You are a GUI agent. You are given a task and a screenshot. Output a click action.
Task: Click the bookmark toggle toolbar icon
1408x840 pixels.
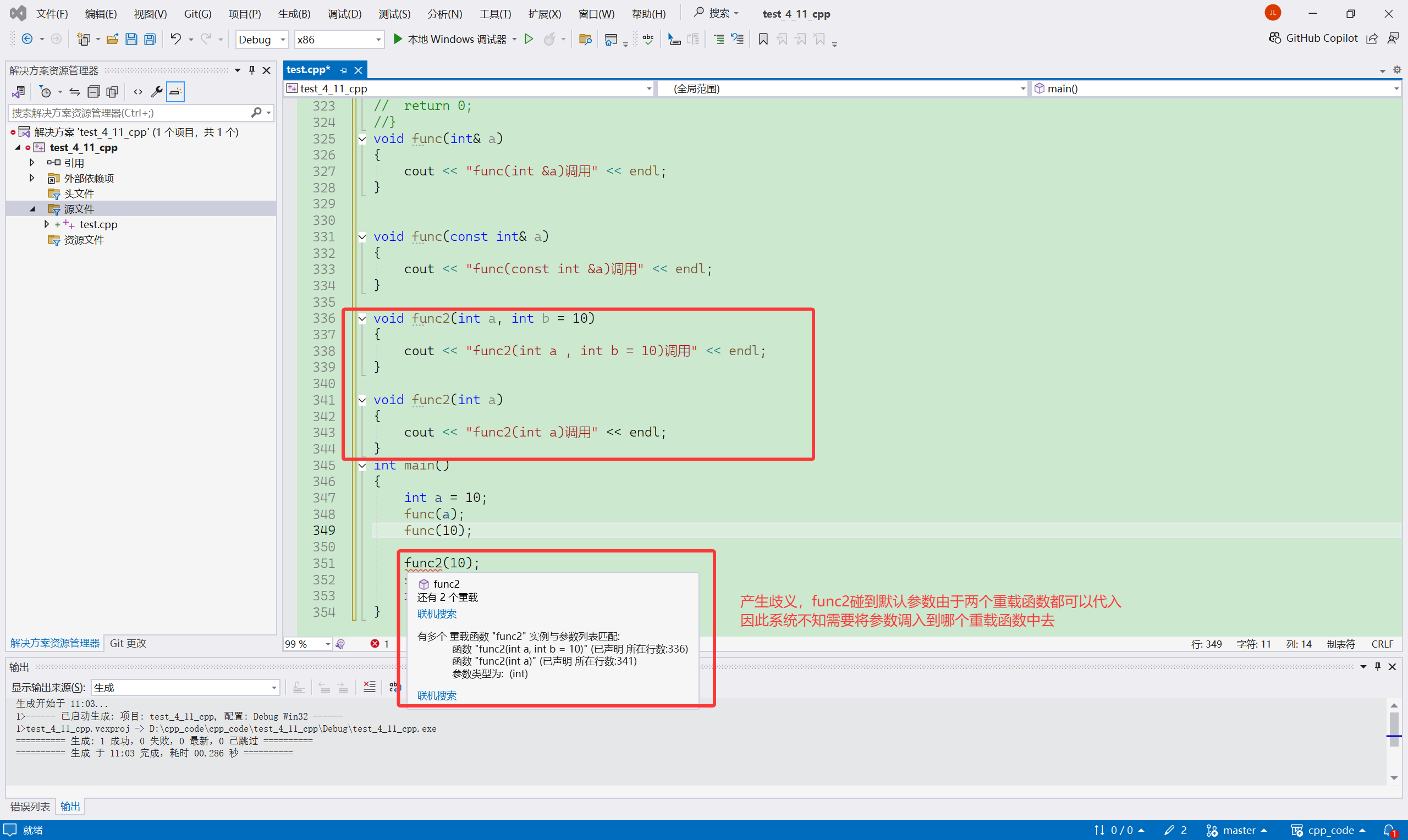tap(763, 39)
